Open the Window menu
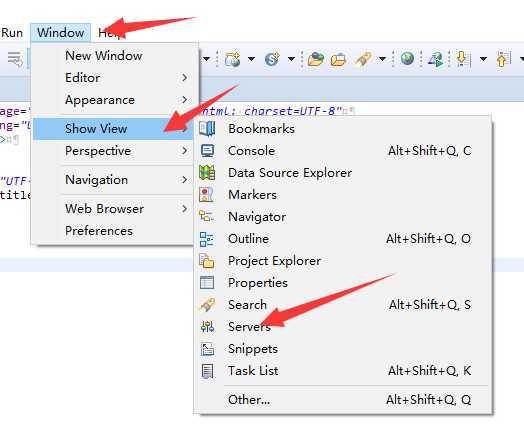This screenshot has height=425, width=524. 60,33
